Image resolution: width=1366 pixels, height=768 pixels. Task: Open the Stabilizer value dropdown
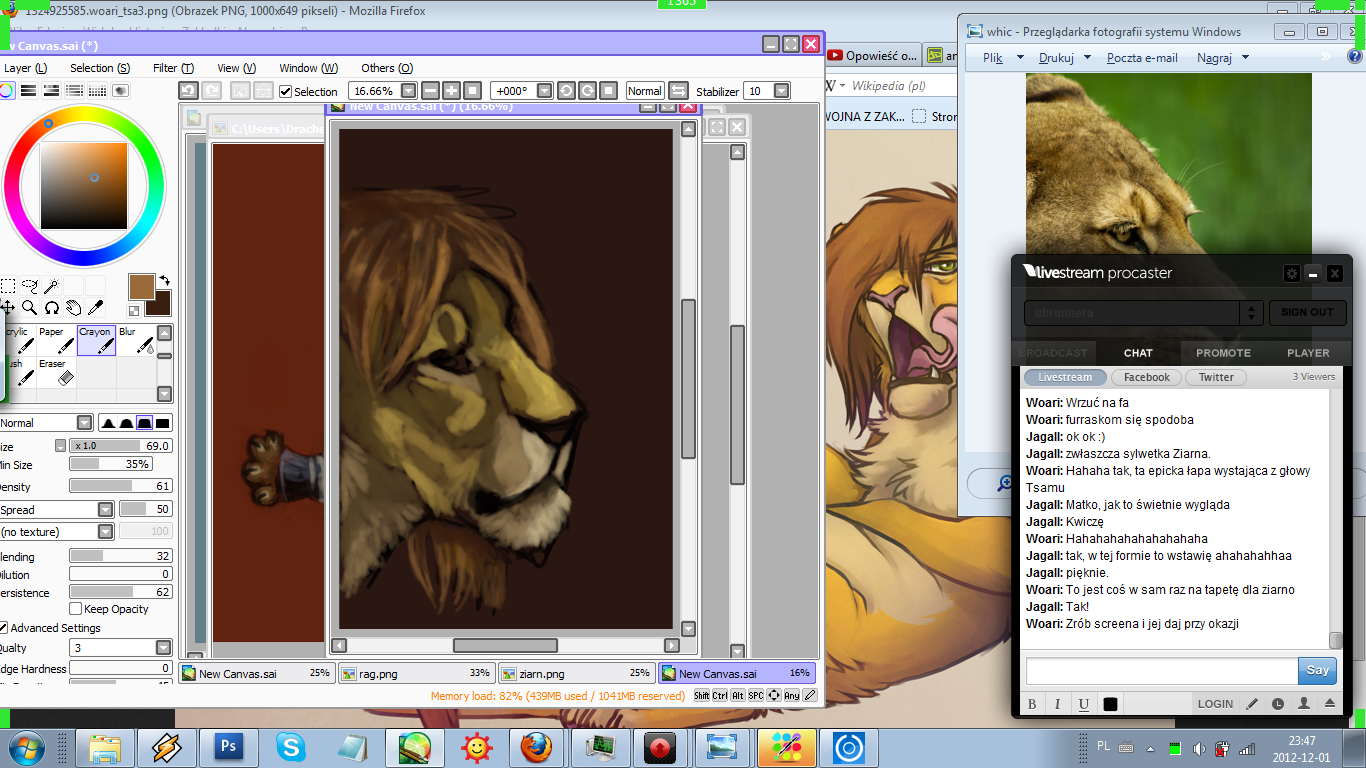(x=781, y=91)
